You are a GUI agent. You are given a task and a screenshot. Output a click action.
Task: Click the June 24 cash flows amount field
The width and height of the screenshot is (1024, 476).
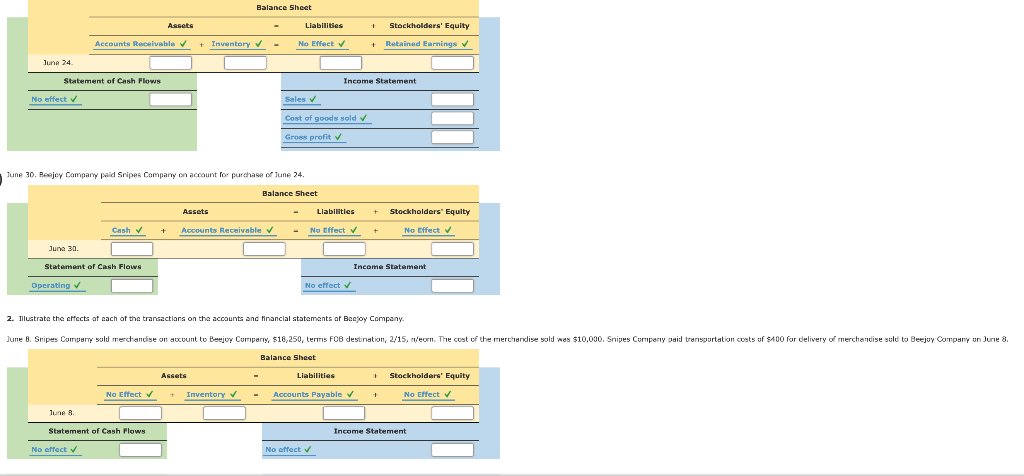(170, 99)
